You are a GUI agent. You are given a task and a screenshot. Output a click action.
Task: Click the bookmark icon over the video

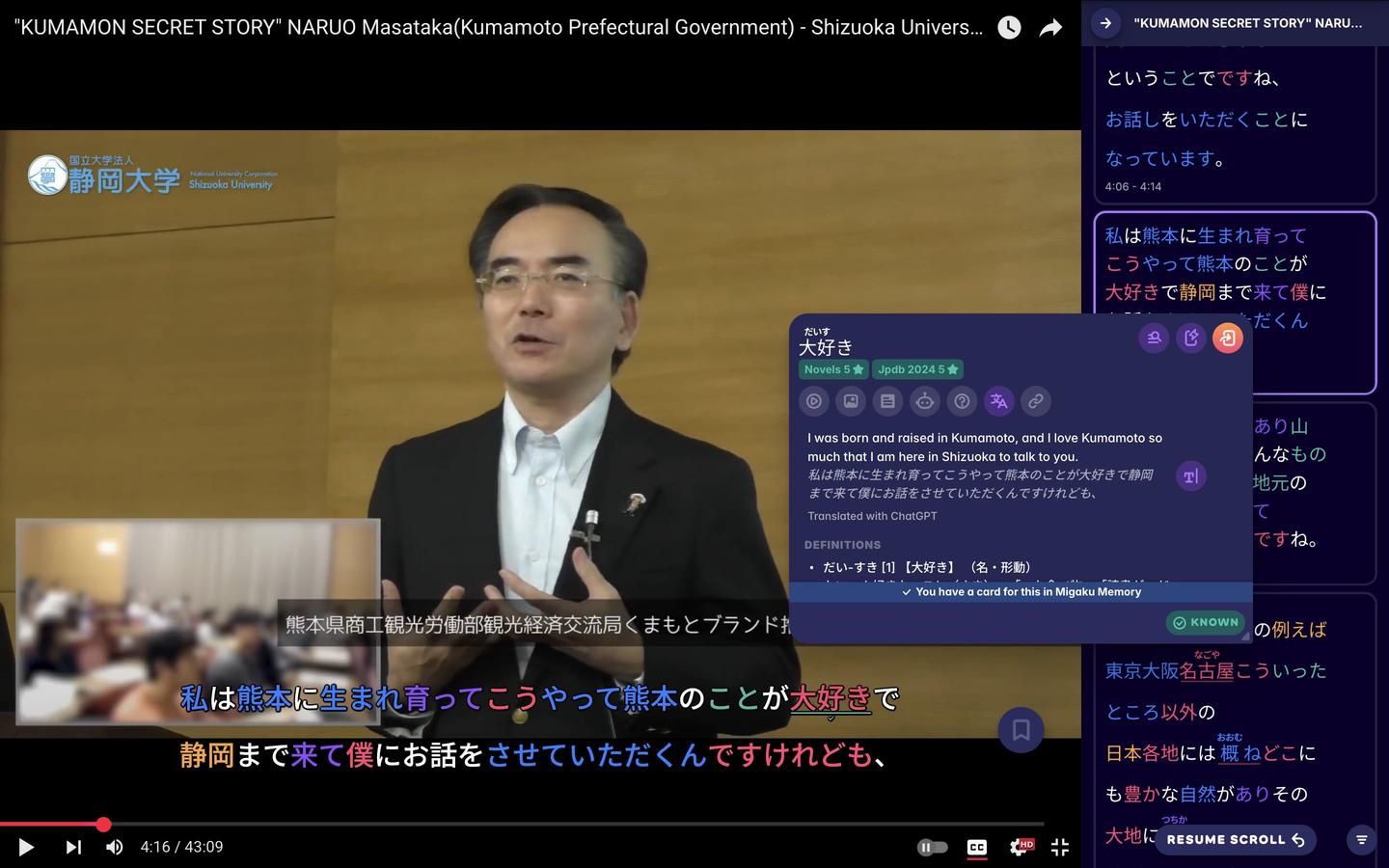[x=1021, y=730]
